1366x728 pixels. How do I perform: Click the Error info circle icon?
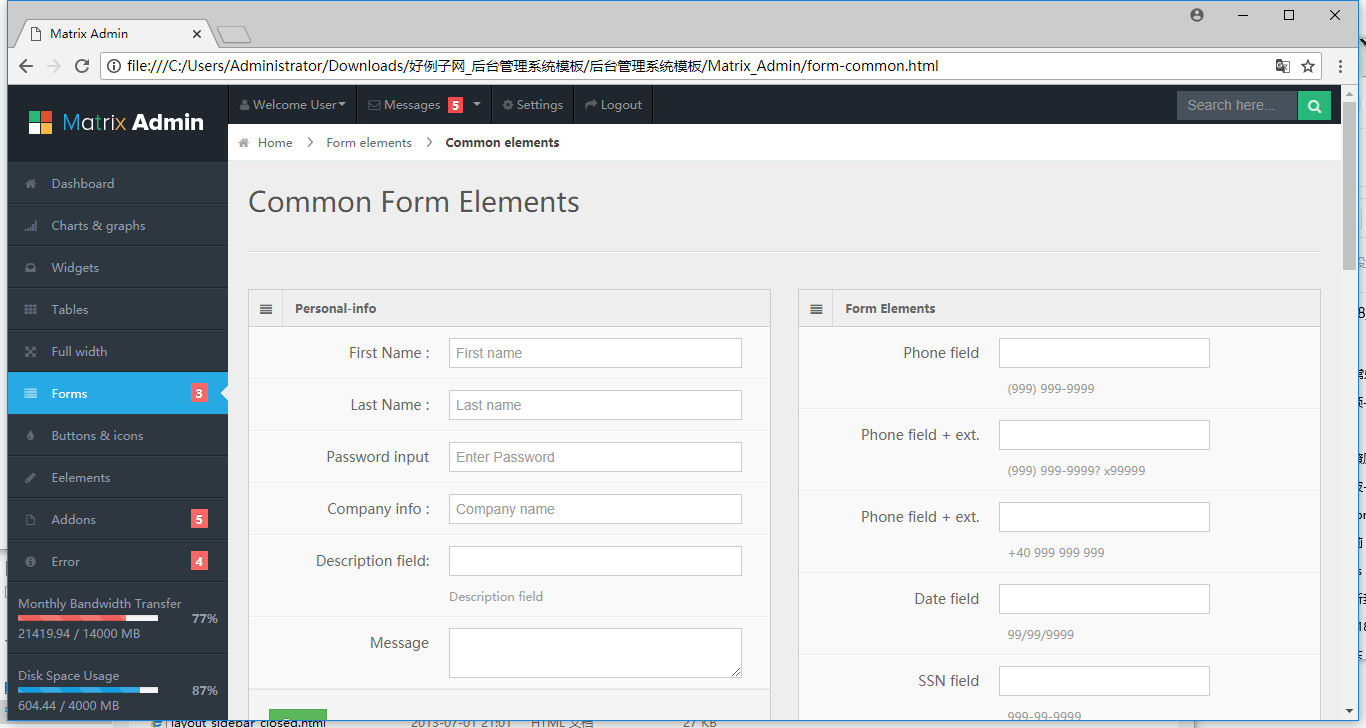click(x=30, y=562)
